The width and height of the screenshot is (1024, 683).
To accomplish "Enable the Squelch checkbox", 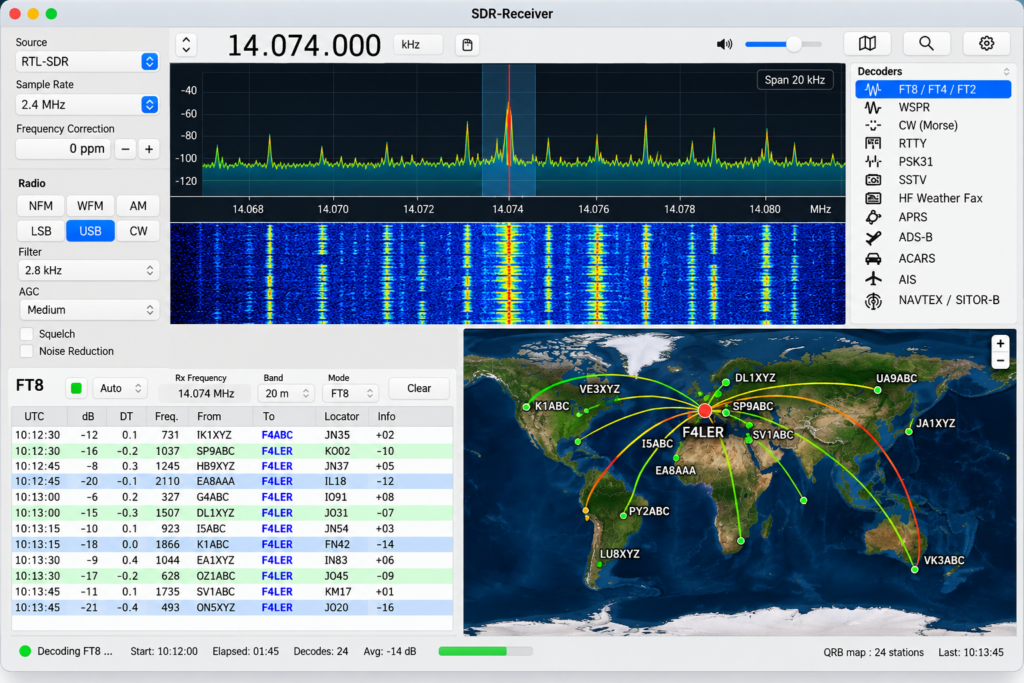I will click(27, 334).
